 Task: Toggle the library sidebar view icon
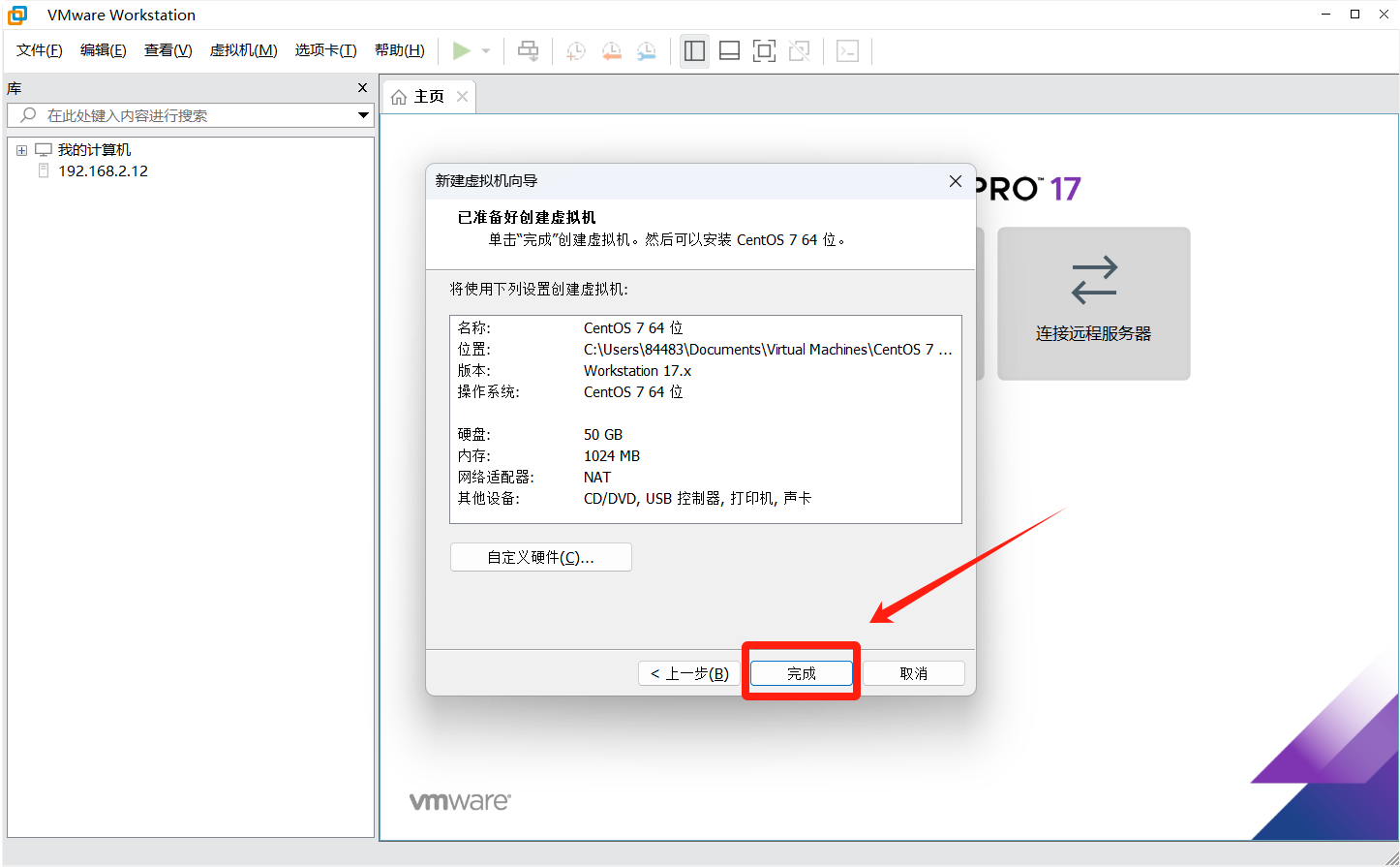tap(694, 51)
